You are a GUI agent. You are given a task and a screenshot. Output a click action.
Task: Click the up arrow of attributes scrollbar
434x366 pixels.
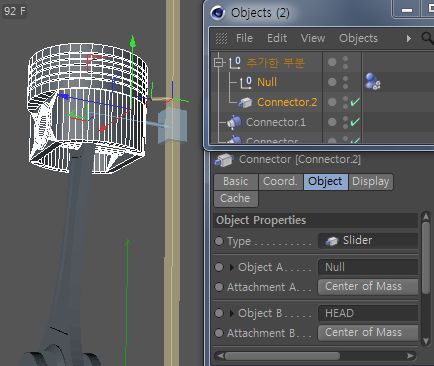click(x=426, y=216)
